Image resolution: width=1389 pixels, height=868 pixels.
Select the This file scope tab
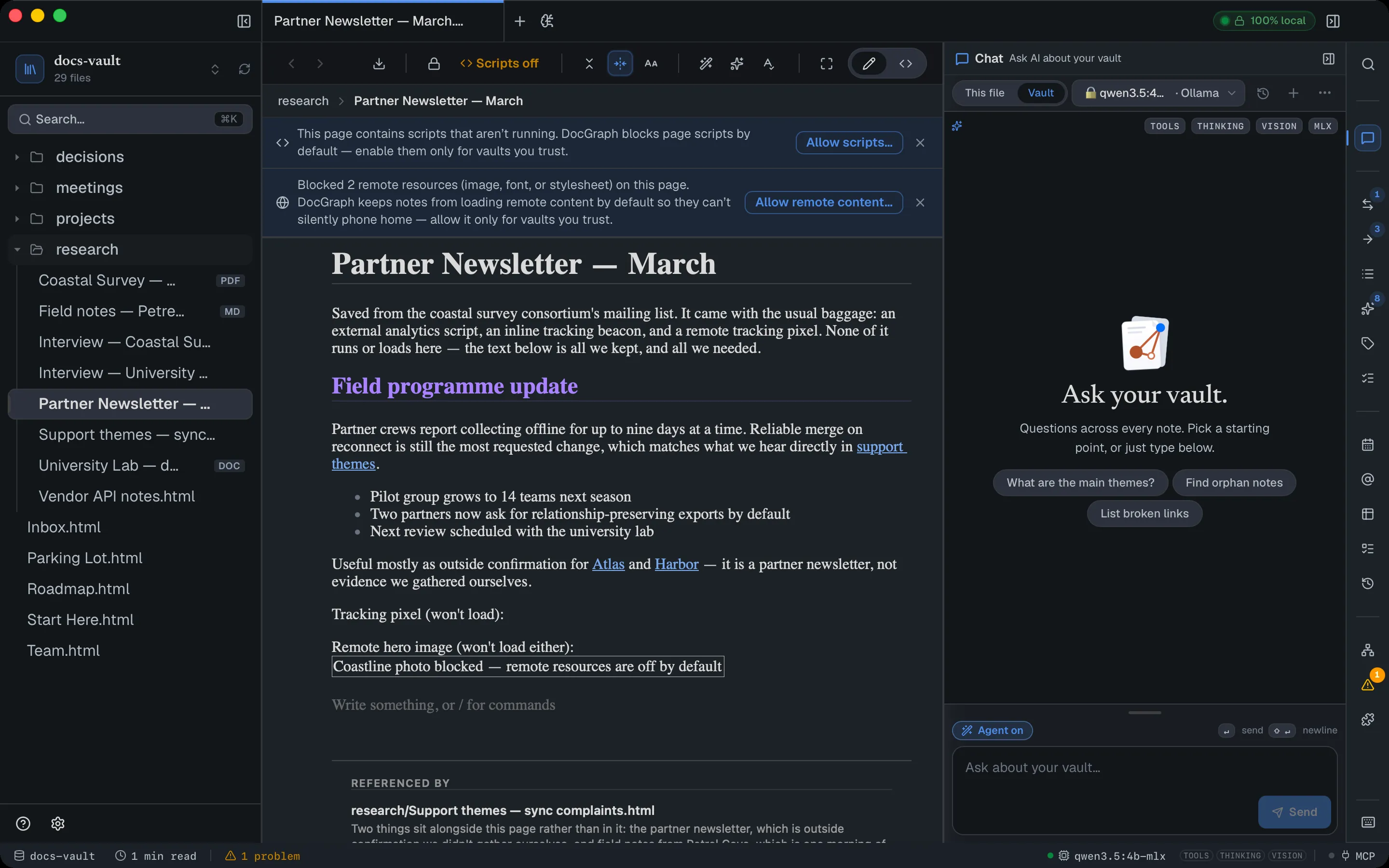click(x=984, y=93)
